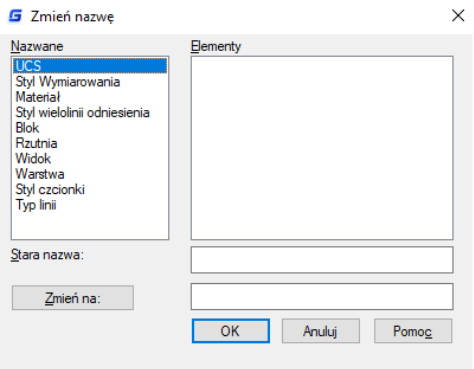
Task: Select Warstwa in the list
Action: click(x=90, y=174)
